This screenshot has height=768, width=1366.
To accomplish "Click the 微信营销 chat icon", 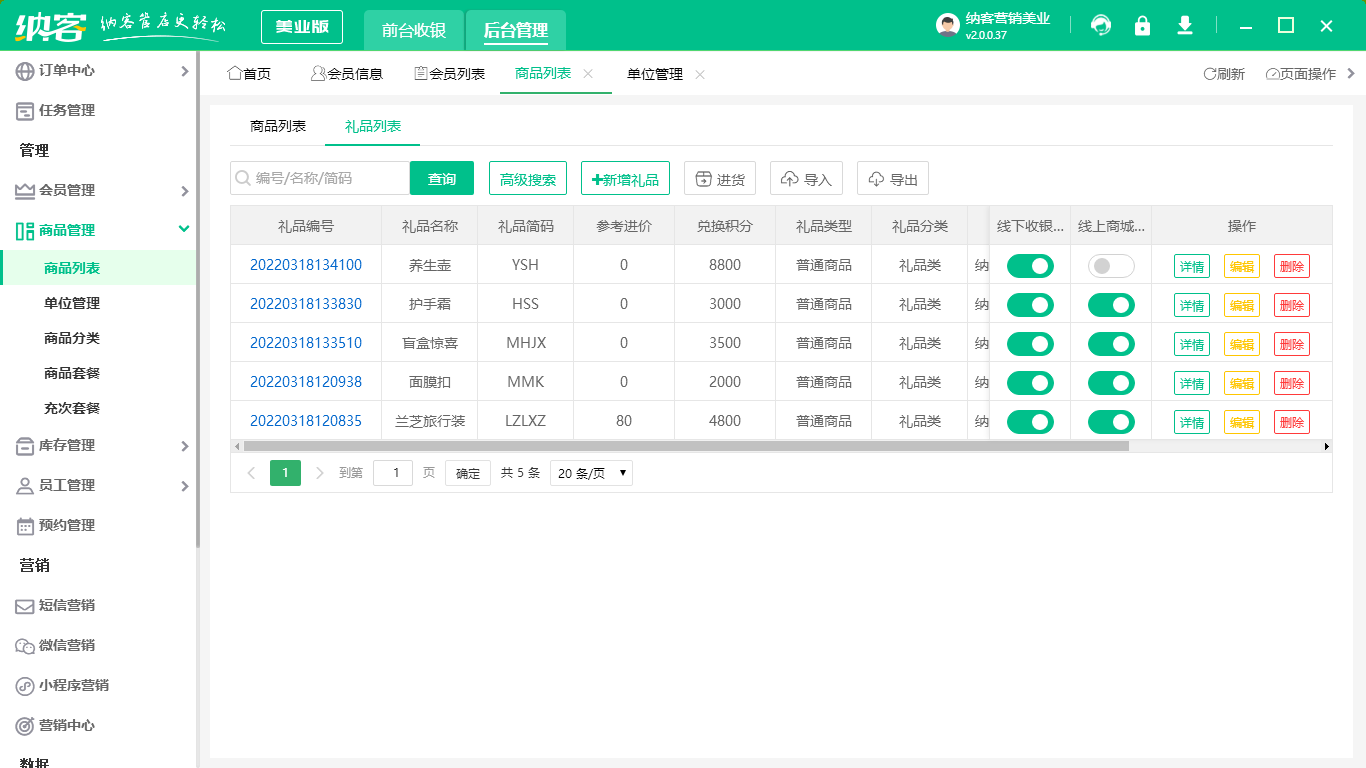I will [25, 646].
